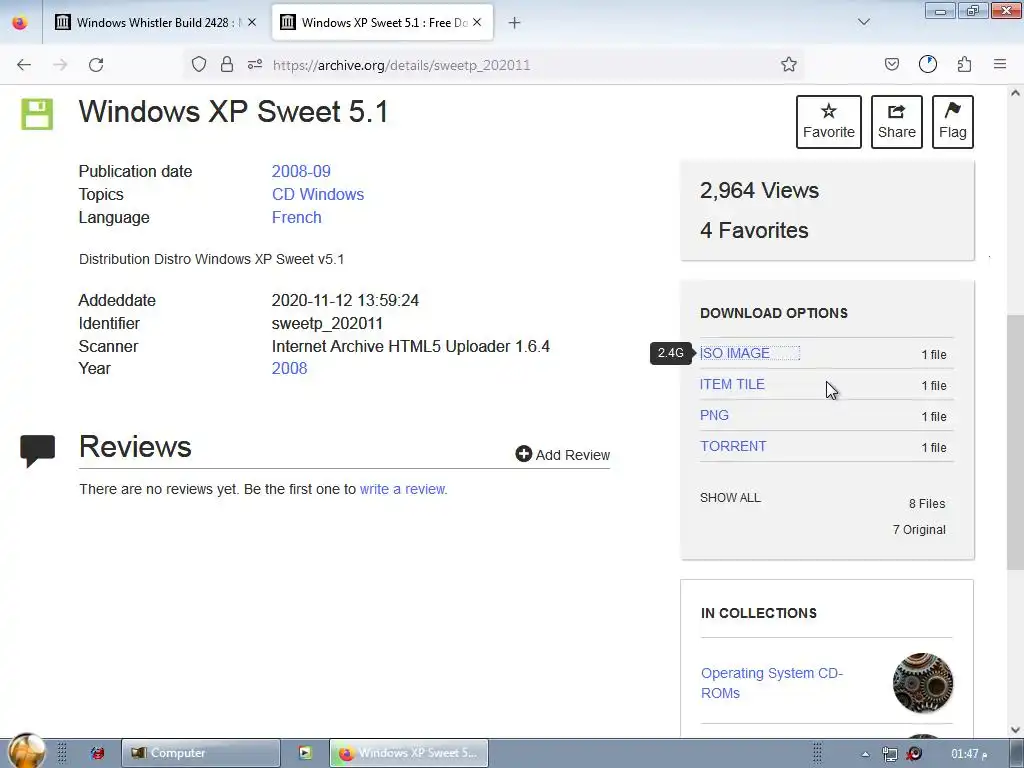Go back using the browser back arrow
Image resolution: width=1024 pixels, height=768 pixels.
point(24,65)
